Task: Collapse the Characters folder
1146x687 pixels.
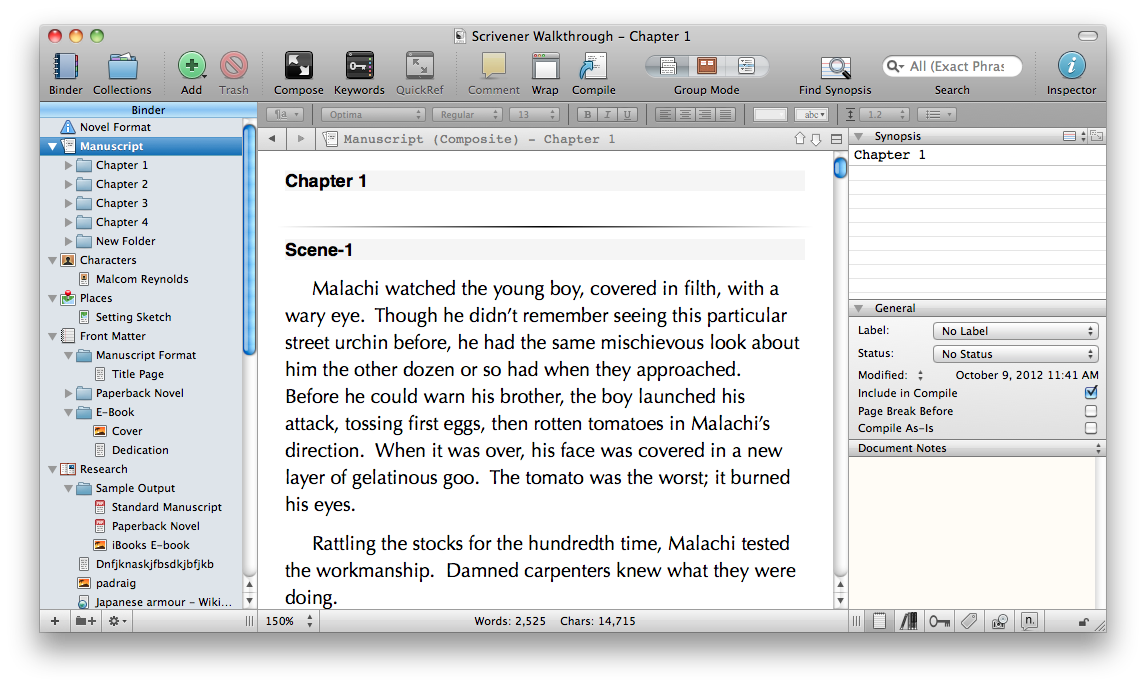Action: click(x=53, y=260)
